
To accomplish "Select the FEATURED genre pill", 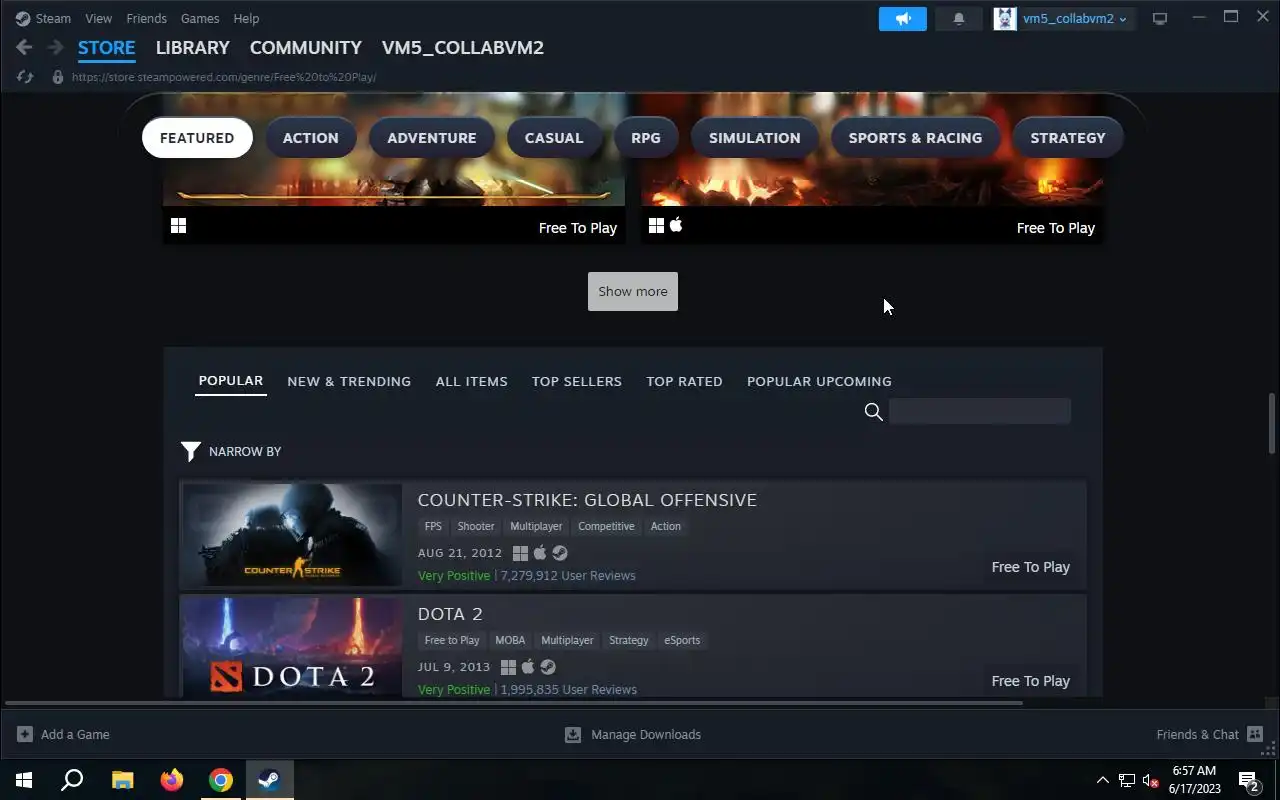I will click(x=197, y=138).
